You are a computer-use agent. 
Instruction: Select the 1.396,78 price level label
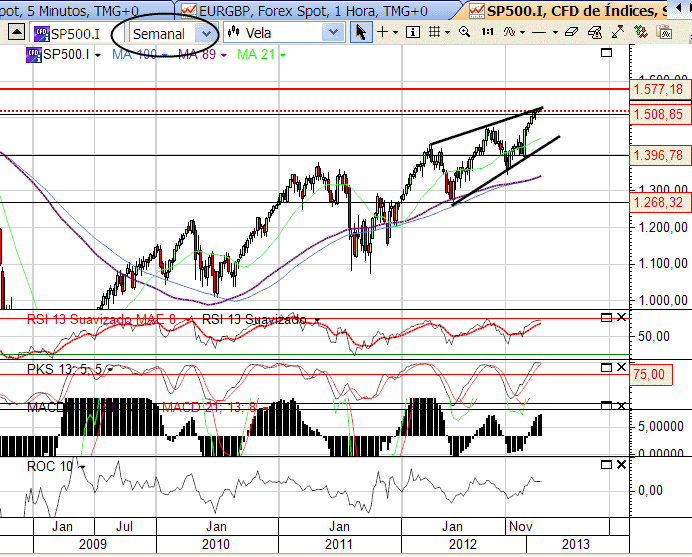pos(659,155)
